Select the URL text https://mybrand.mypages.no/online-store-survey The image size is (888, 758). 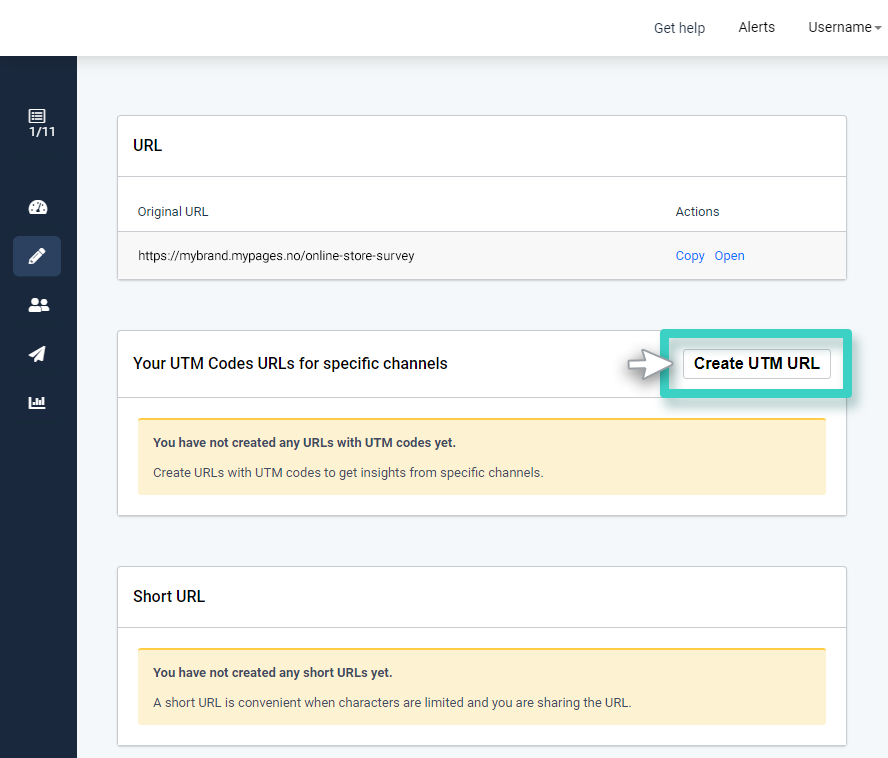(276, 256)
